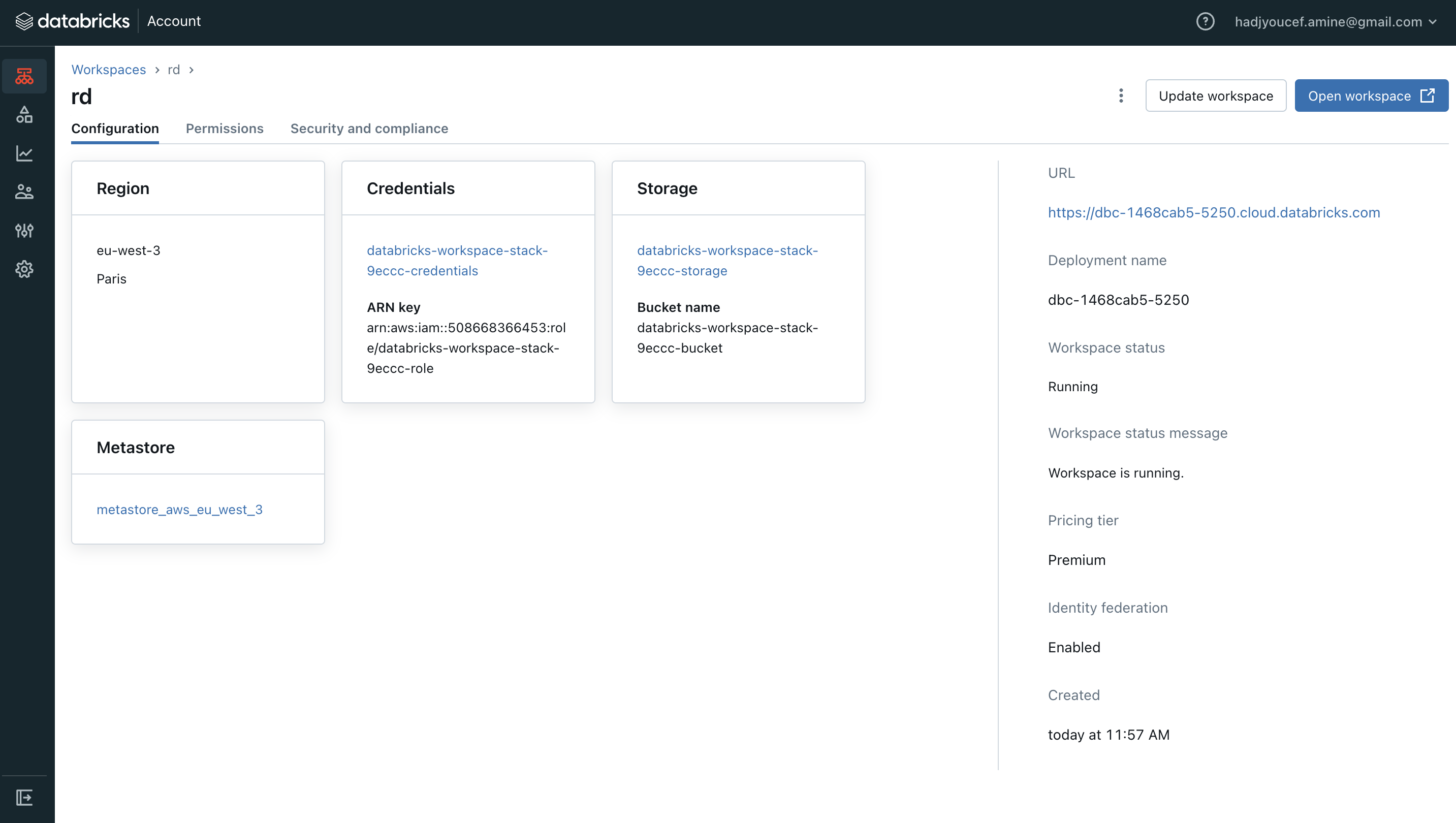Switch to the Security and compliance tab

(x=369, y=129)
